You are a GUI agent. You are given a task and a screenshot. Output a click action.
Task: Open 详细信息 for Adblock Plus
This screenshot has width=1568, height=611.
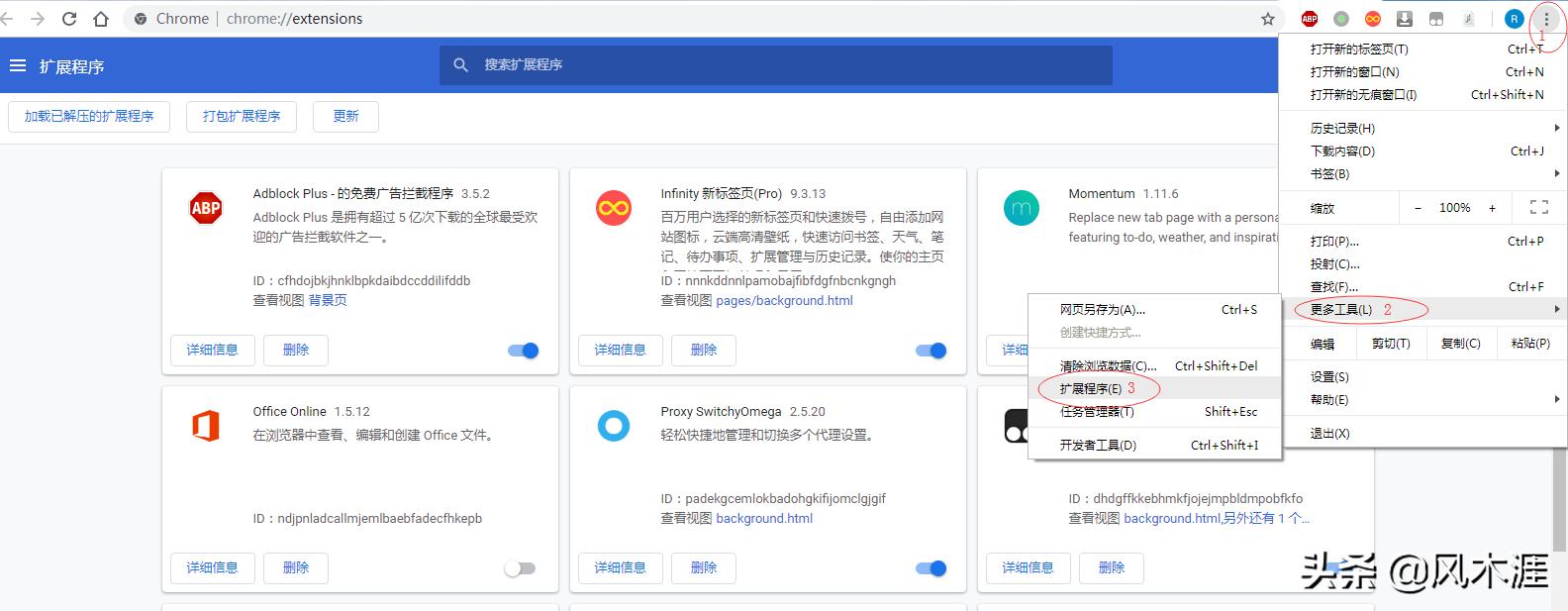click(x=212, y=350)
